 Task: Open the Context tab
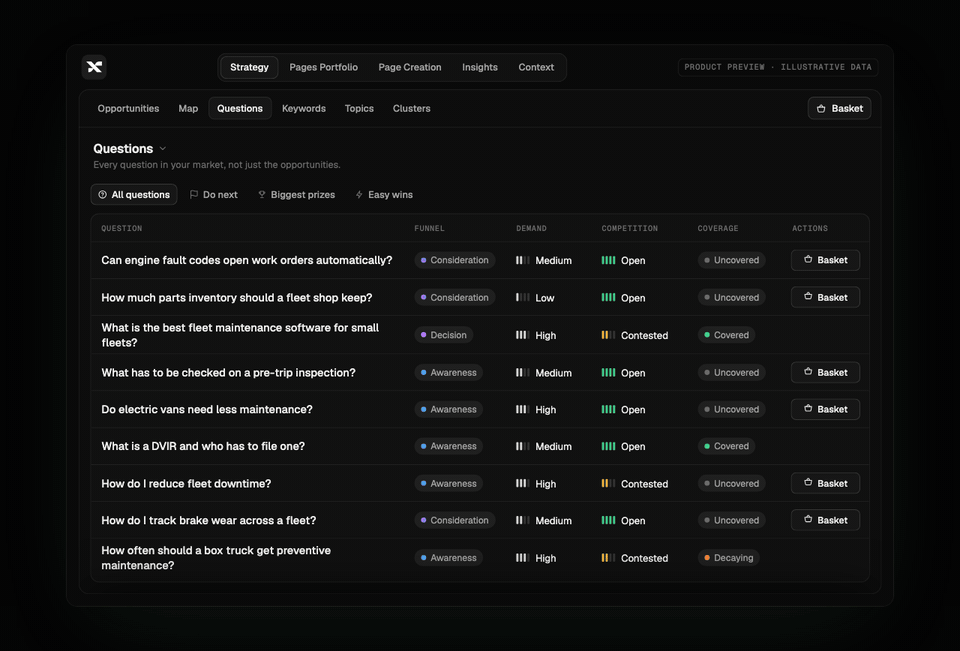536,67
